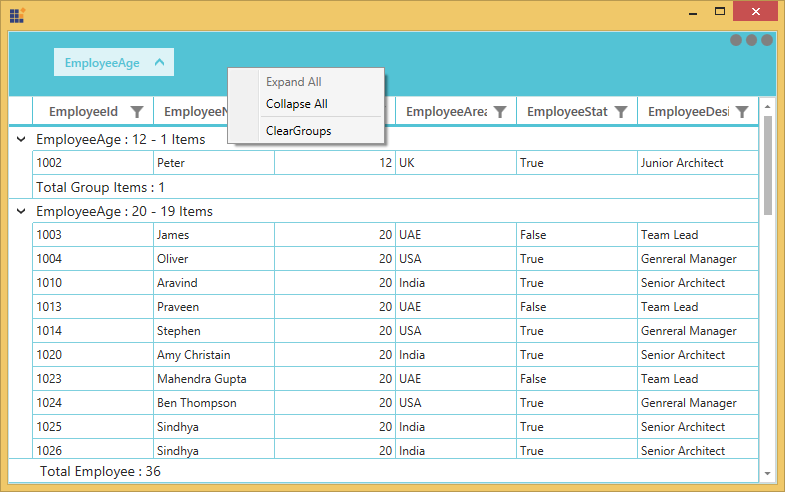The image size is (785, 492).
Task: Select cell with ID 1010
Action: [93, 283]
